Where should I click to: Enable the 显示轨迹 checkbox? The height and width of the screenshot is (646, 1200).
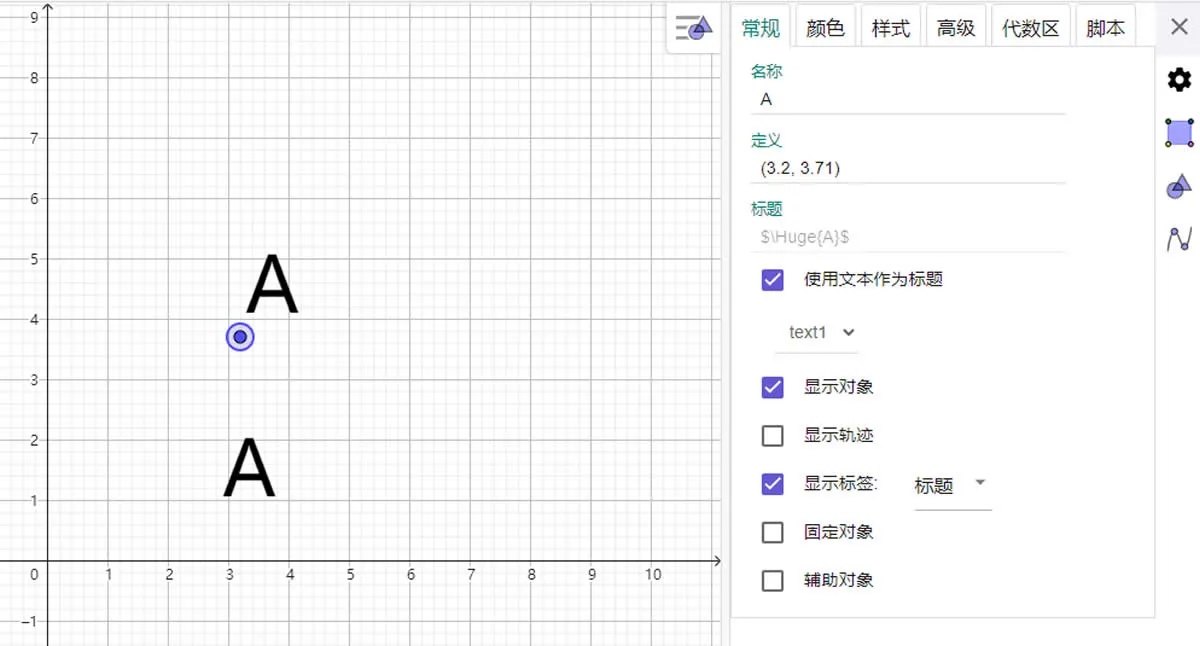pyautogui.click(x=772, y=436)
